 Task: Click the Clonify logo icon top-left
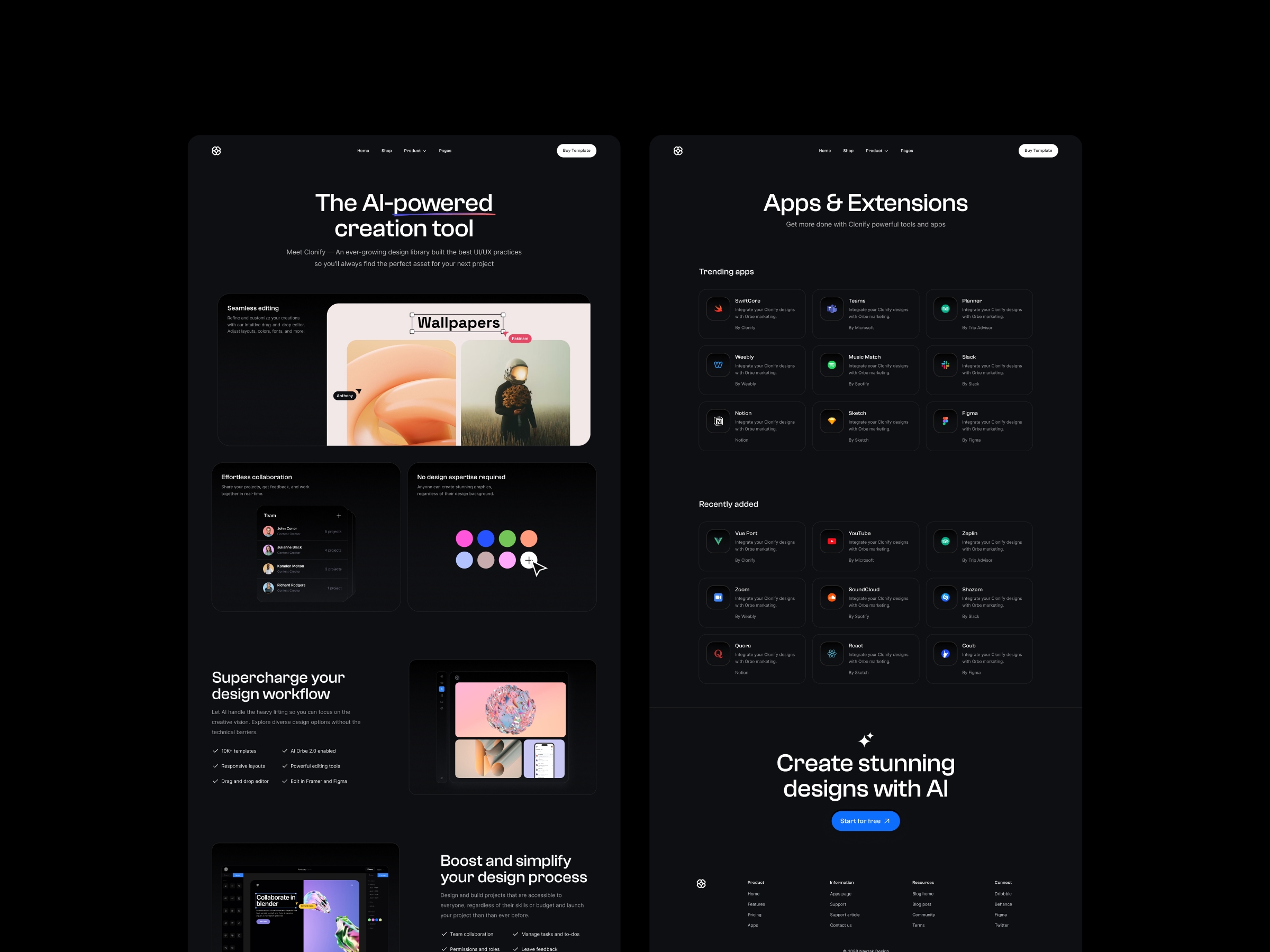click(216, 151)
